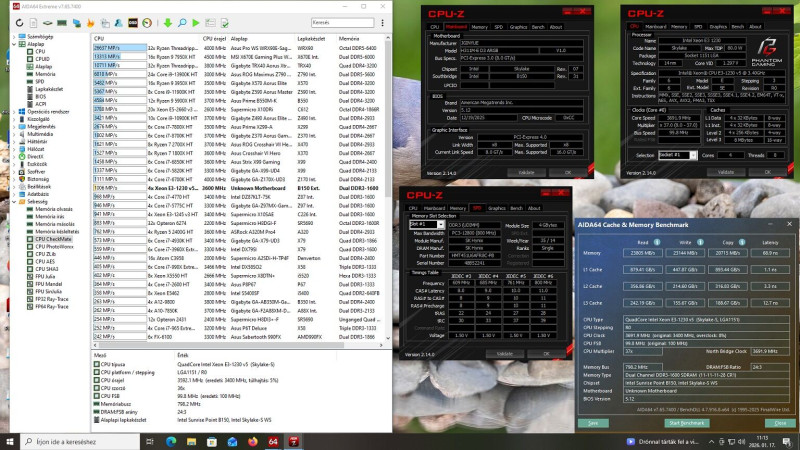The image size is (800, 450).
Task: Click Memória column header in results list
Action: pyautogui.click(x=348, y=39)
